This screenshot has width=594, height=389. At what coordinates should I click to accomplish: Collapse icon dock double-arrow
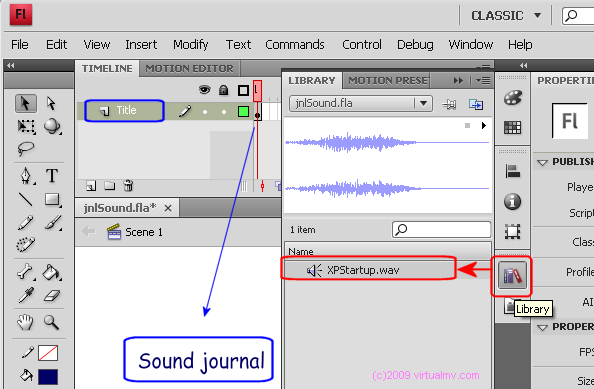pos(524,66)
